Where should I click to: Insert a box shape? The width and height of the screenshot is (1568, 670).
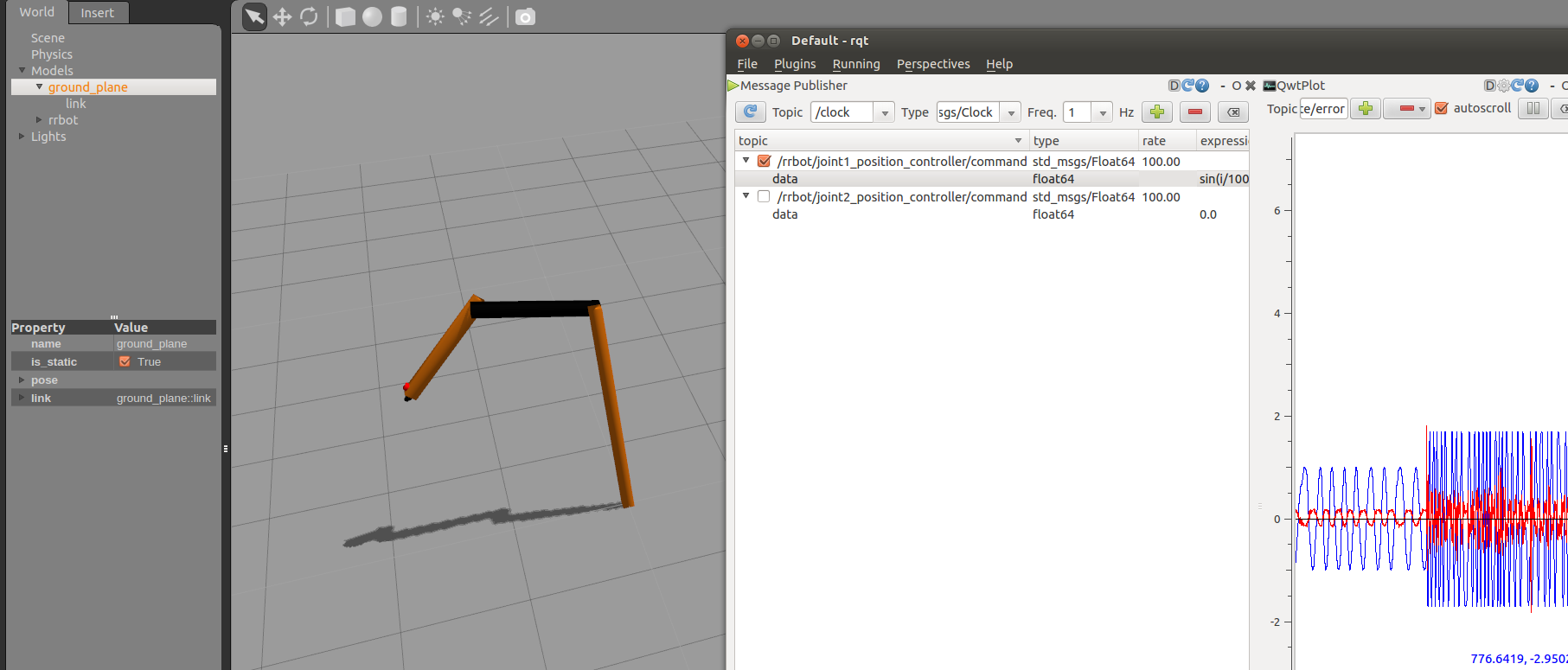[345, 16]
